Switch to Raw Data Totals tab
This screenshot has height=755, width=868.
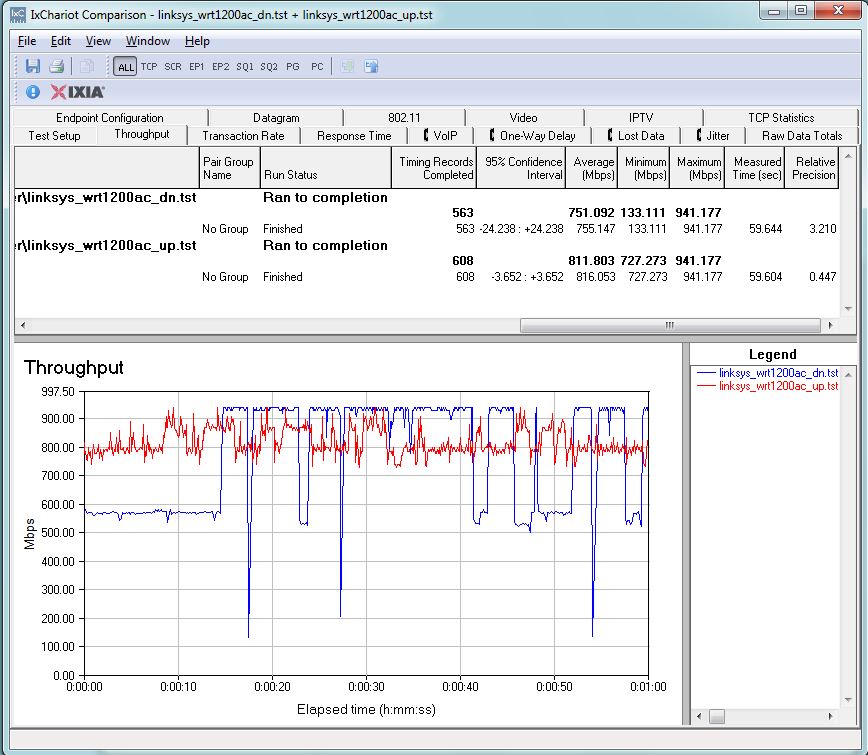pyautogui.click(x=802, y=136)
